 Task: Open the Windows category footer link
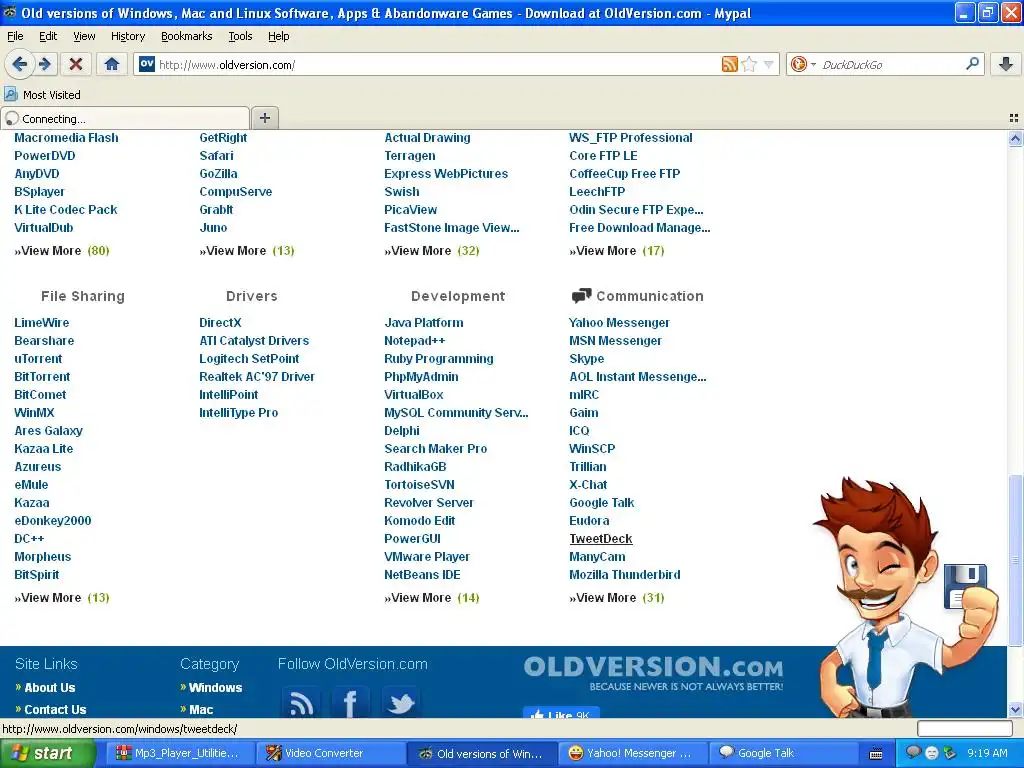[215, 688]
